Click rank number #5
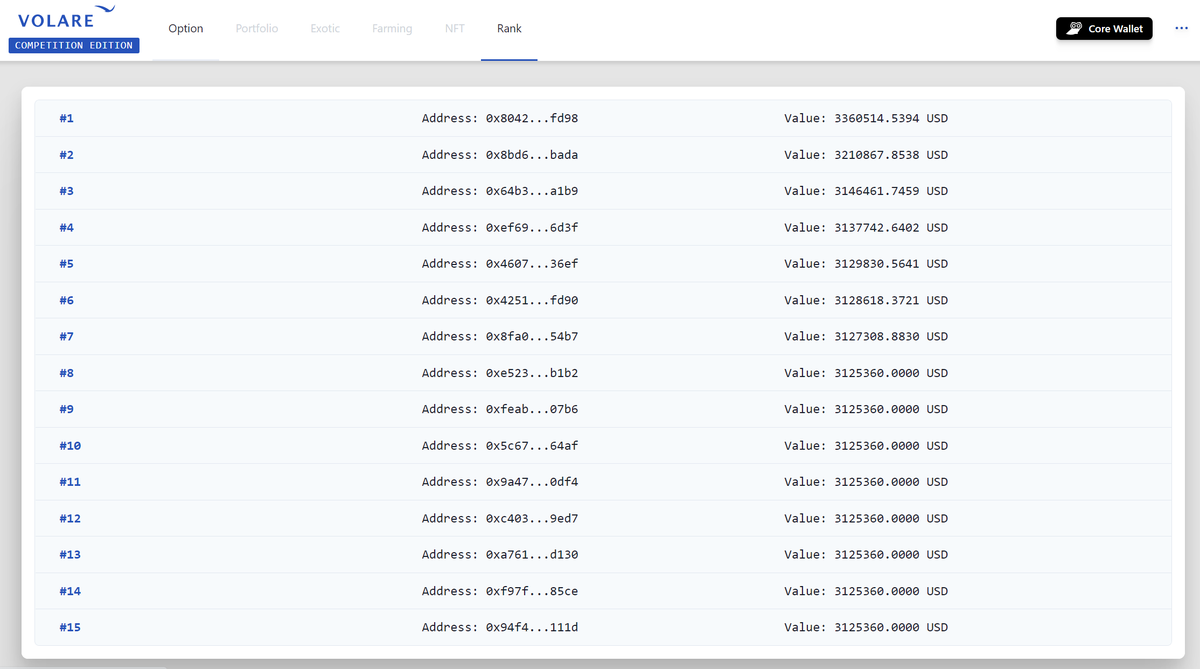Image resolution: width=1200 pixels, height=669 pixels. click(67, 264)
